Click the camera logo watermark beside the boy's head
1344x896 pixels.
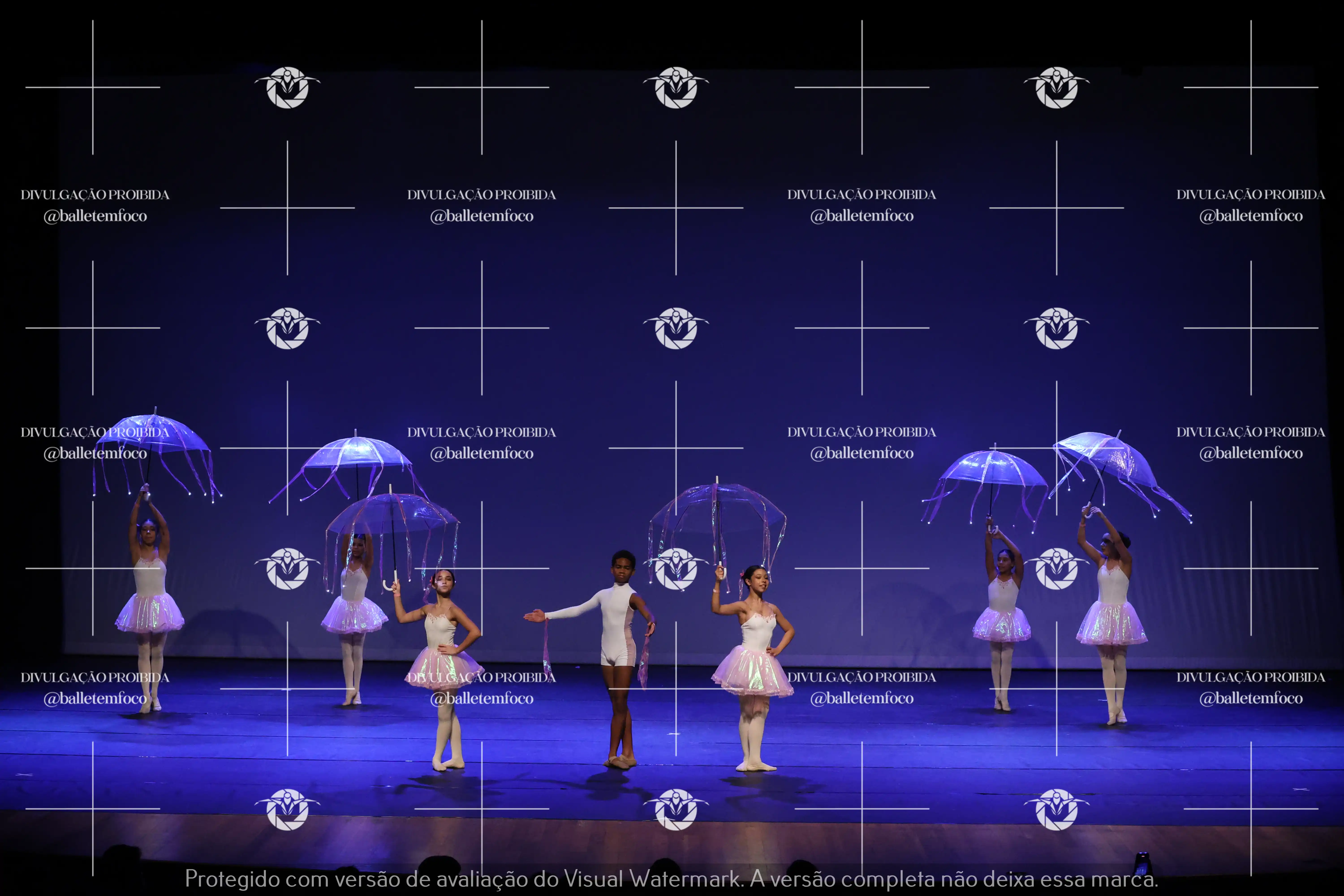(x=676, y=569)
